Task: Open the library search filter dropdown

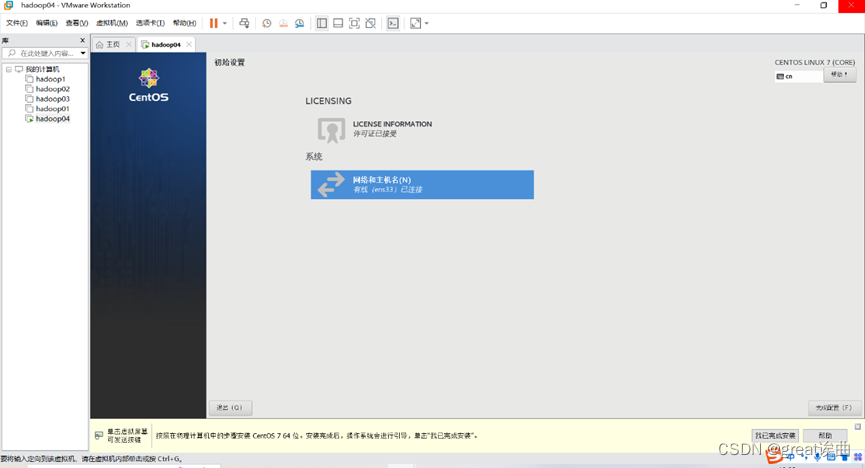Action: (x=83, y=54)
